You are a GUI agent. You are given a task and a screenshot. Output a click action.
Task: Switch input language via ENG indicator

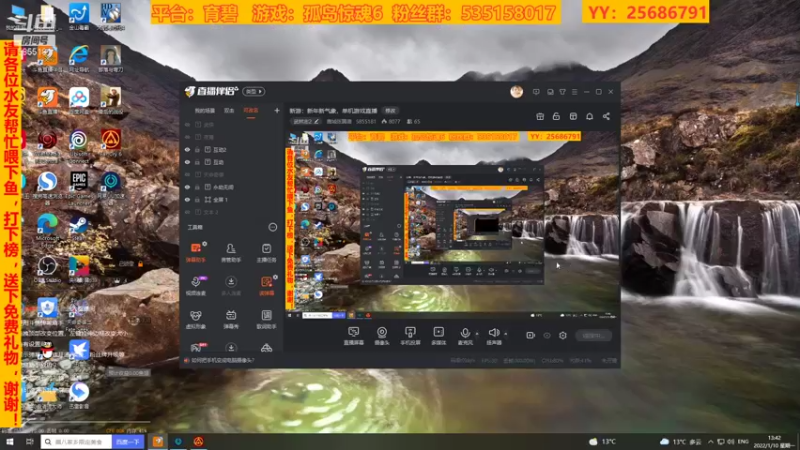pos(743,442)
